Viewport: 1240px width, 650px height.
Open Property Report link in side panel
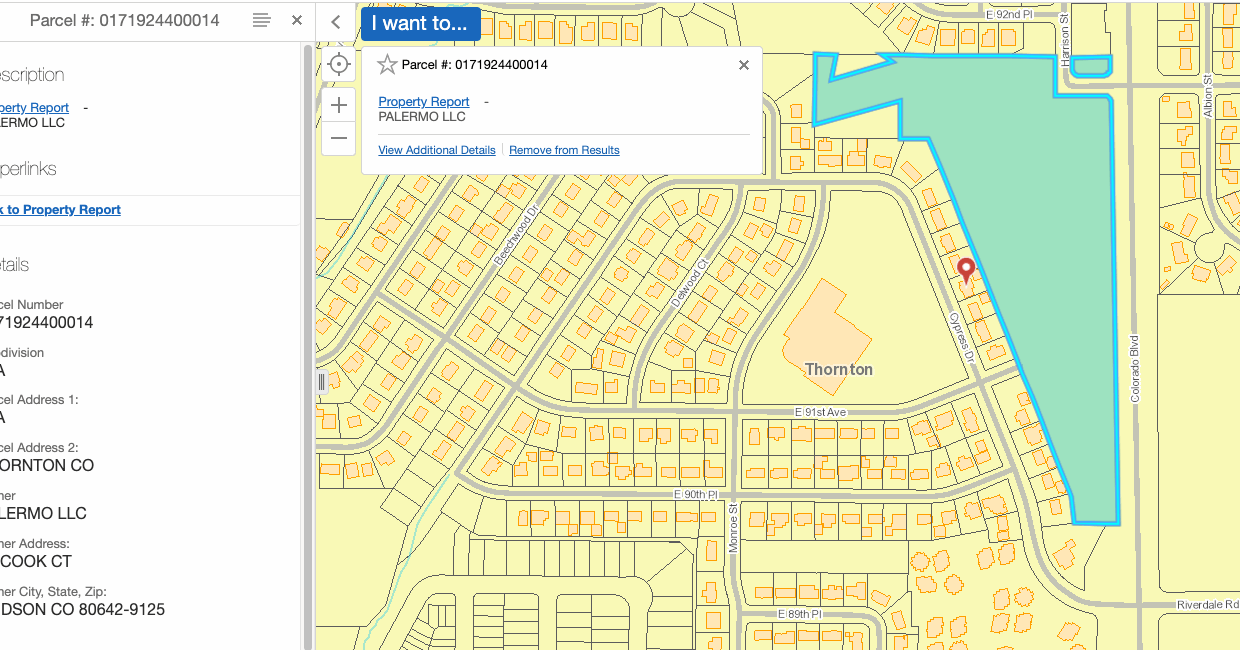tap(35, 108)
